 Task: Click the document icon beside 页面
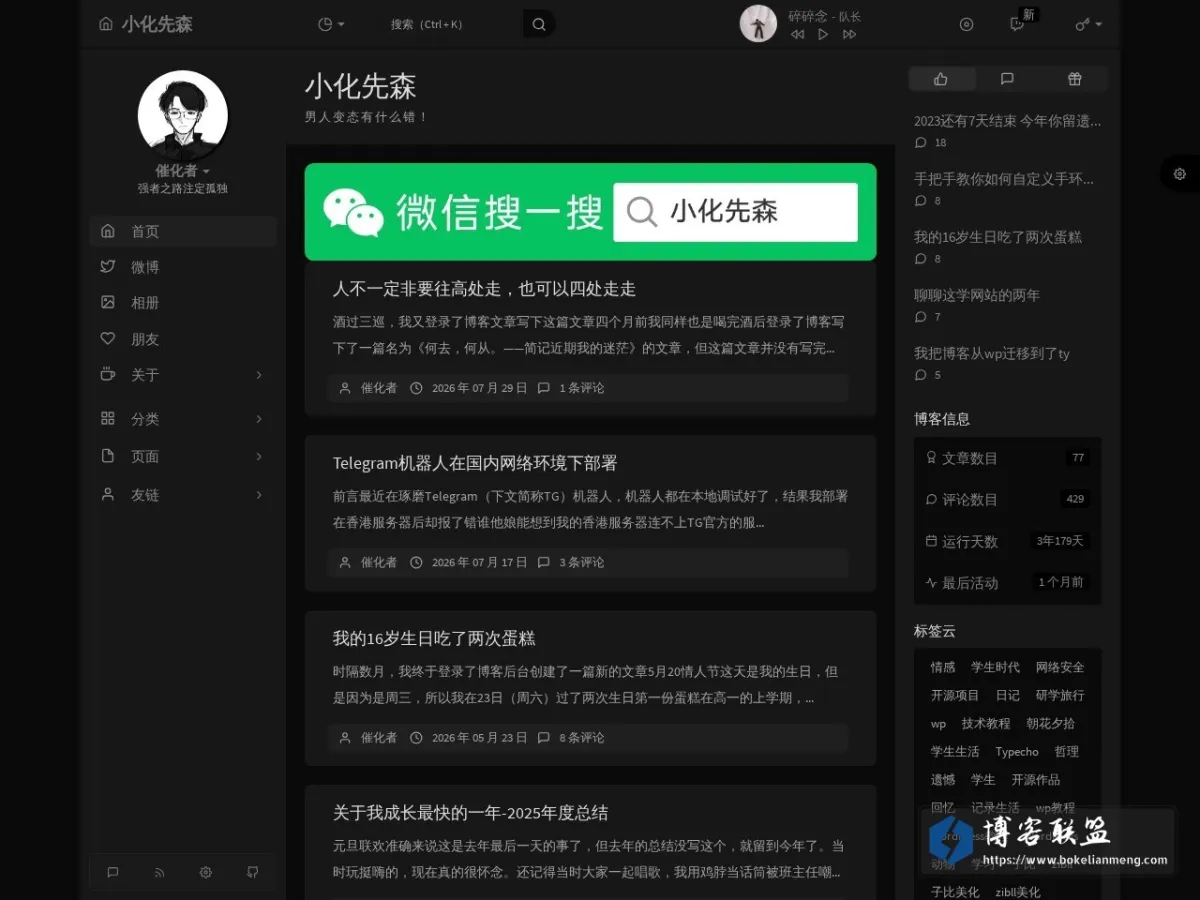[108, 456]
